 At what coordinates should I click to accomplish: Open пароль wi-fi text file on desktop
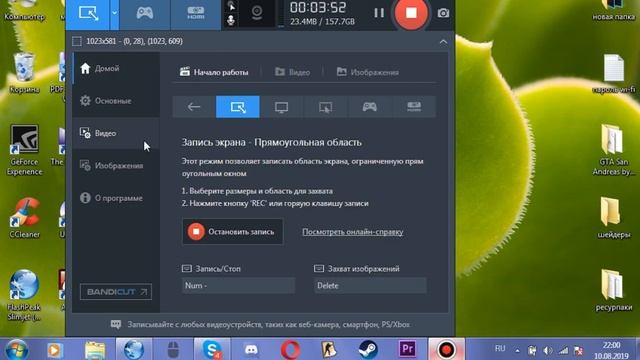pyautogui.click(x=614, y=74)
